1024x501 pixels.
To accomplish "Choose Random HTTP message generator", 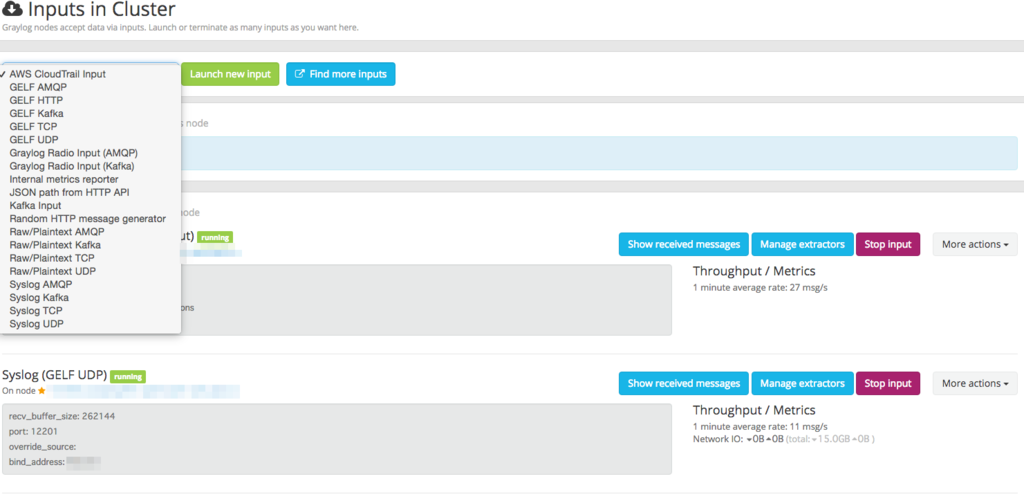I will (x=90, y=218).
